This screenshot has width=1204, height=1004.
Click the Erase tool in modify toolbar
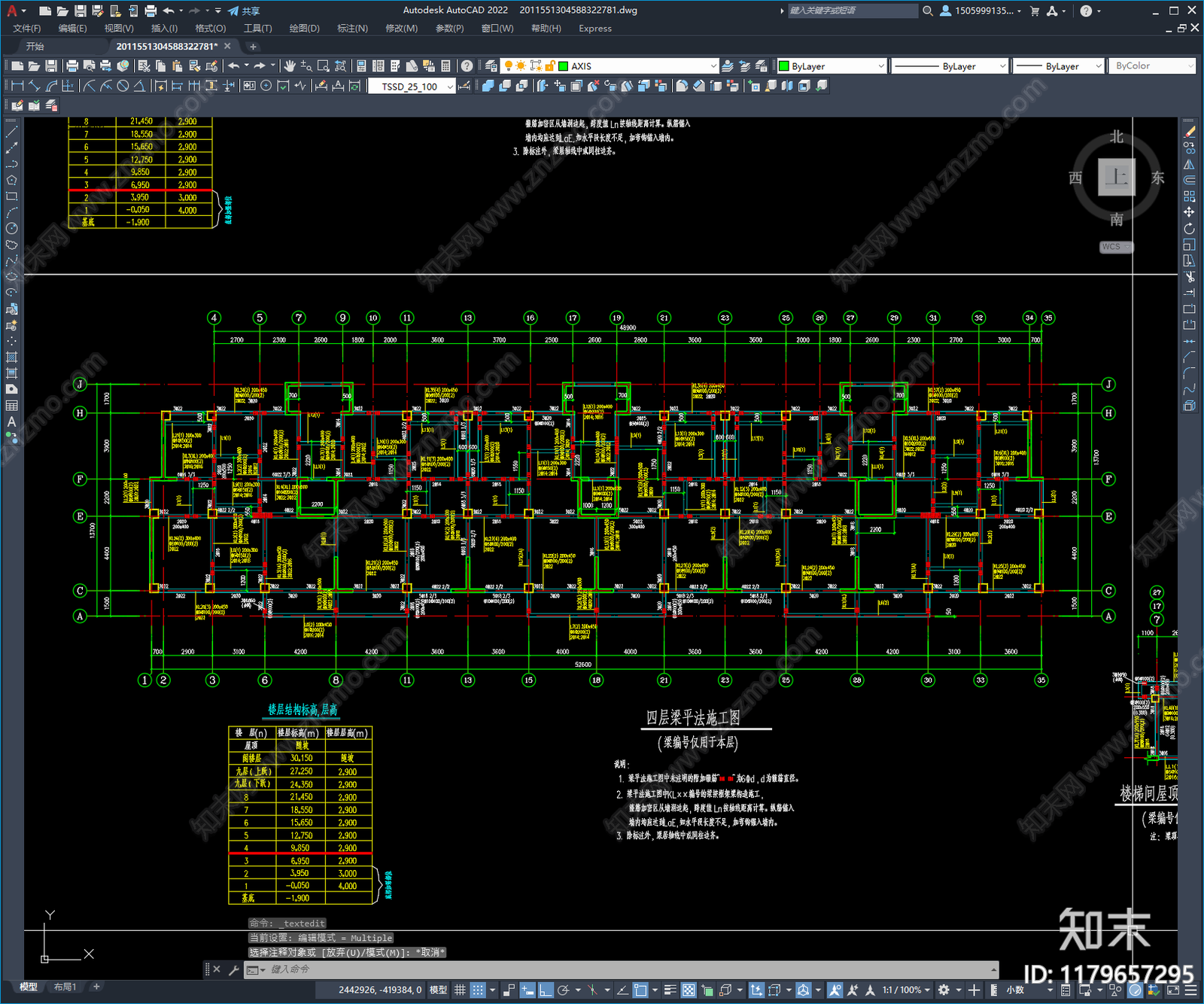tap(1189, 132)
